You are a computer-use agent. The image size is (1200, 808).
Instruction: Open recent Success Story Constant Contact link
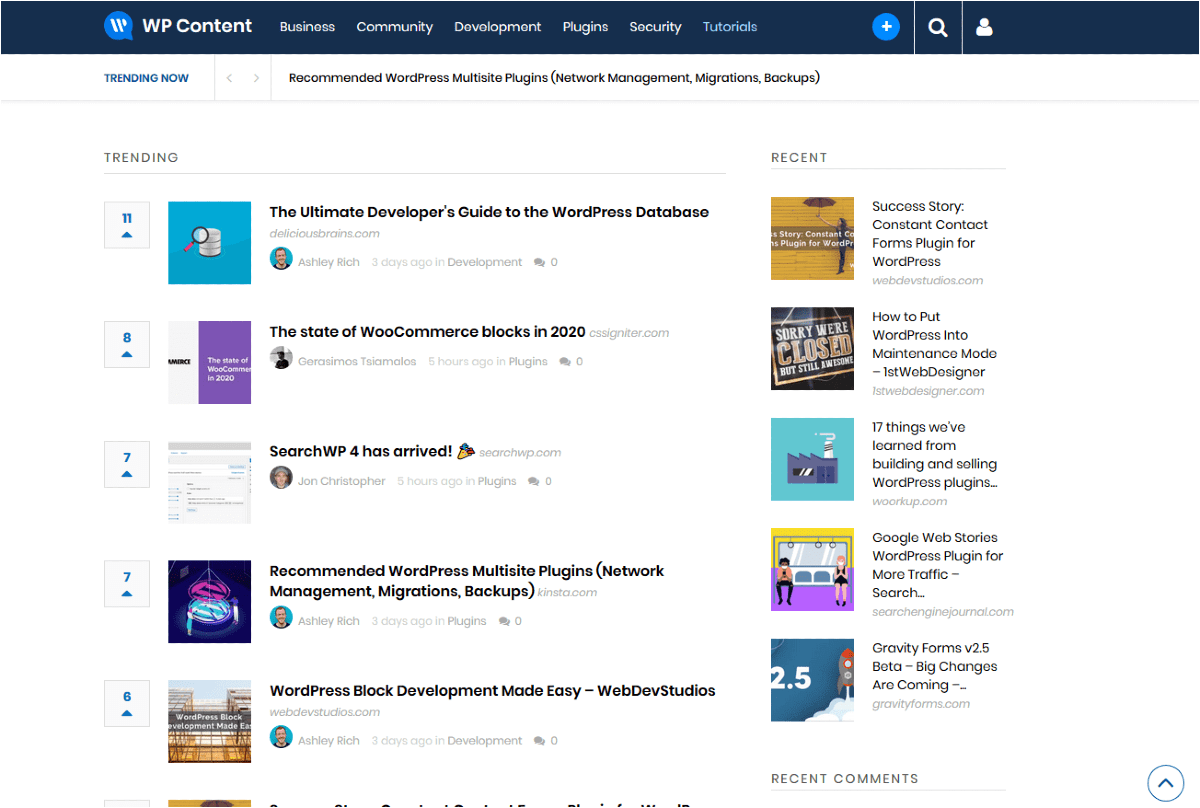[930, 234]
